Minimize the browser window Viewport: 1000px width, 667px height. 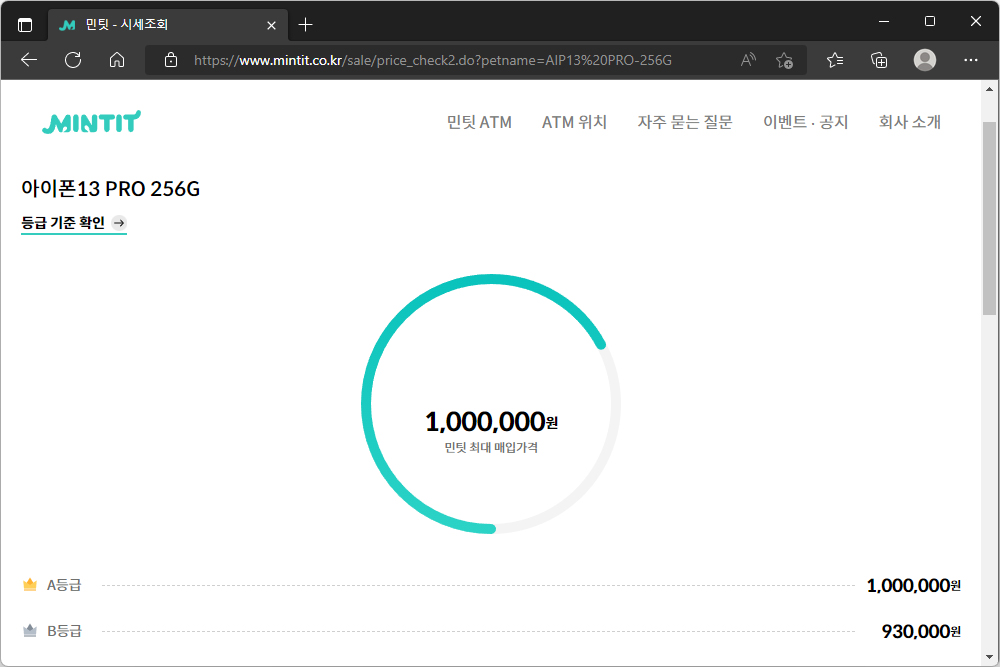[x=884, y=21]
